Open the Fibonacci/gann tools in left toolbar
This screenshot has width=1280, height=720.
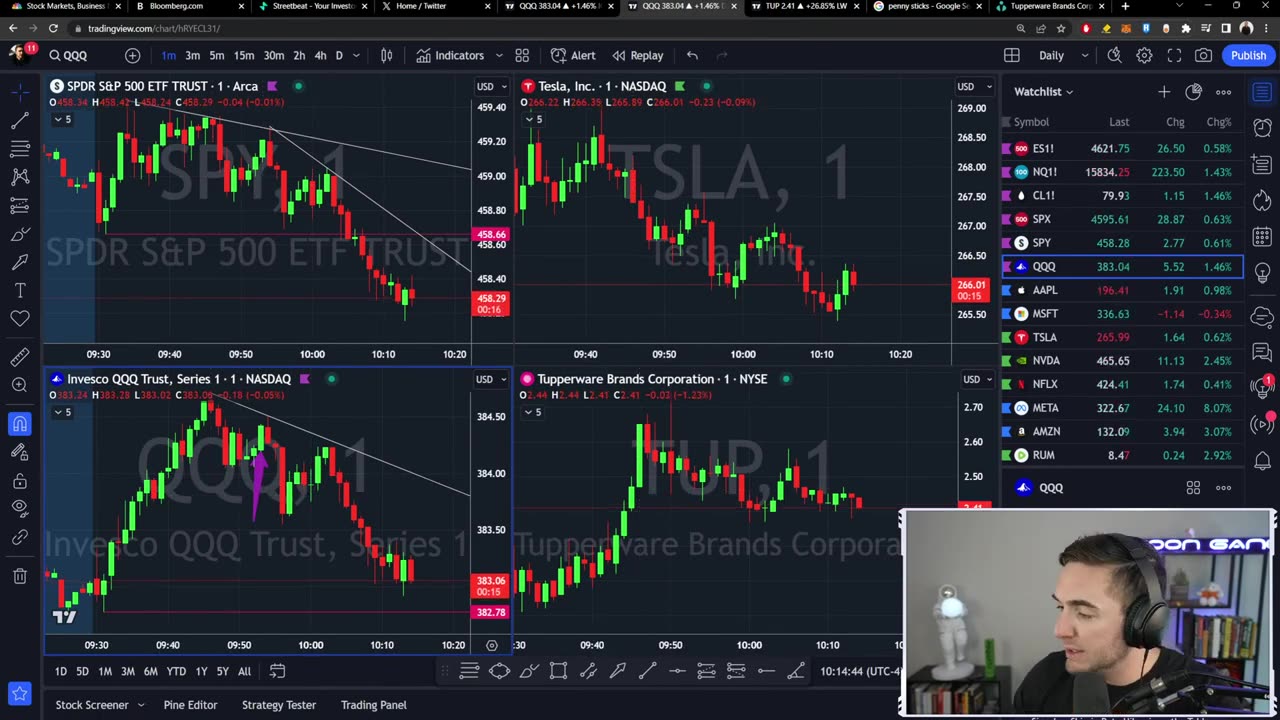[19, 149]
